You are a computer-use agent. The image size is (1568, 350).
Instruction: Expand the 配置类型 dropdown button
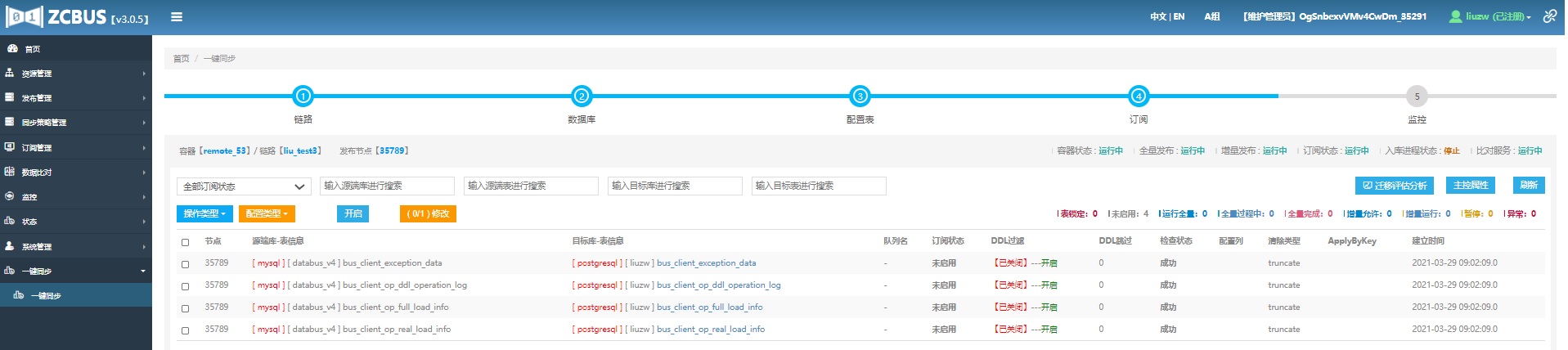click(x=267, y=213)
